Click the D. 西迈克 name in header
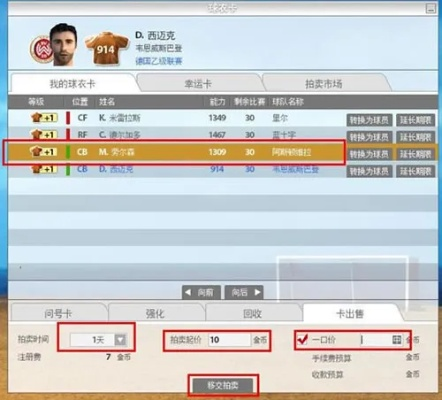The width and height of the screenshot is (442, 400). click(155, 35)
